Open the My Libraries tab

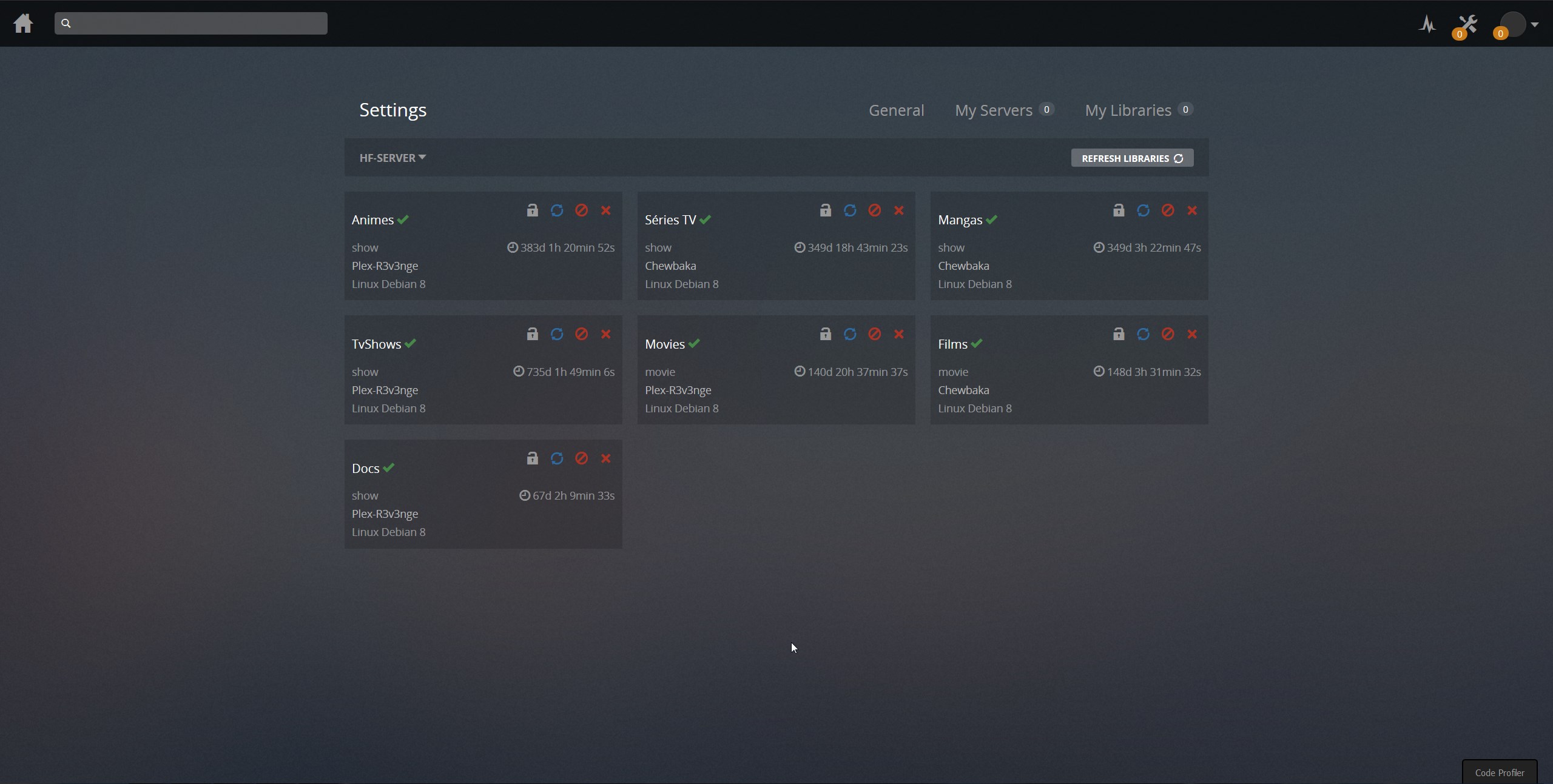[x=1128, y=110]
